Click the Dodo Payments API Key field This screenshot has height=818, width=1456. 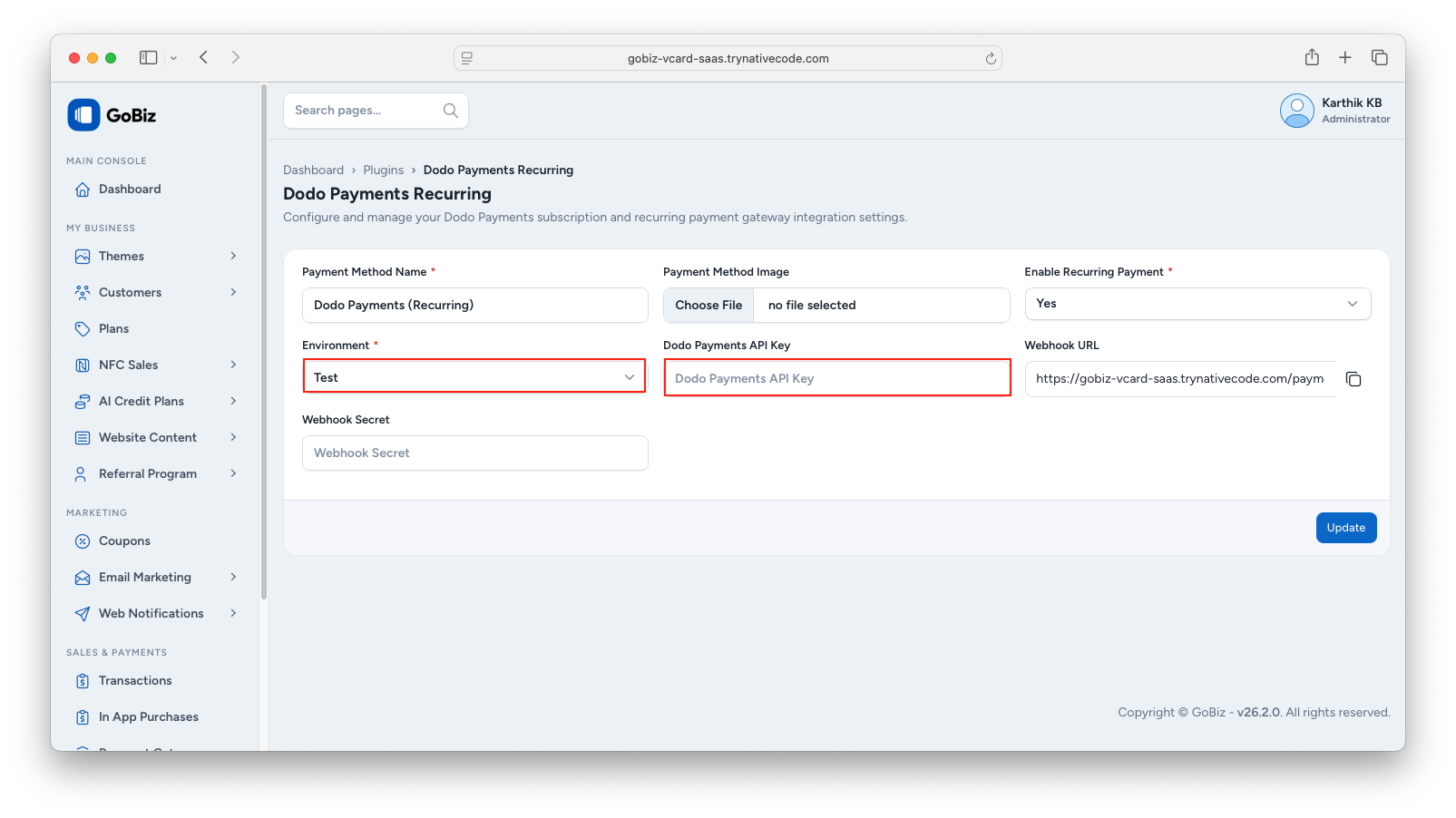(837, 378)
